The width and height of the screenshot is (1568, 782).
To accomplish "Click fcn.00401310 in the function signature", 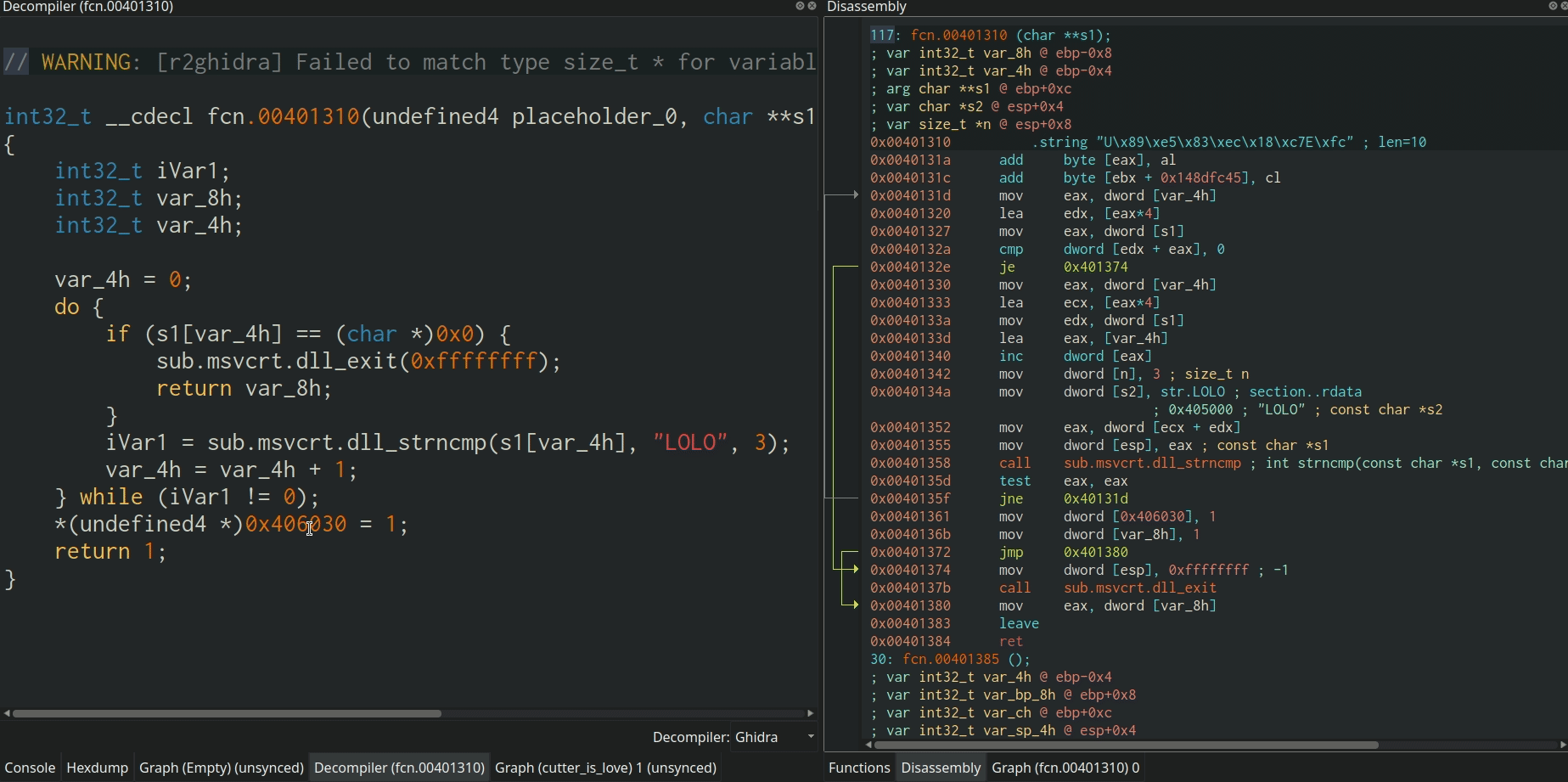I will click(284, 116).
